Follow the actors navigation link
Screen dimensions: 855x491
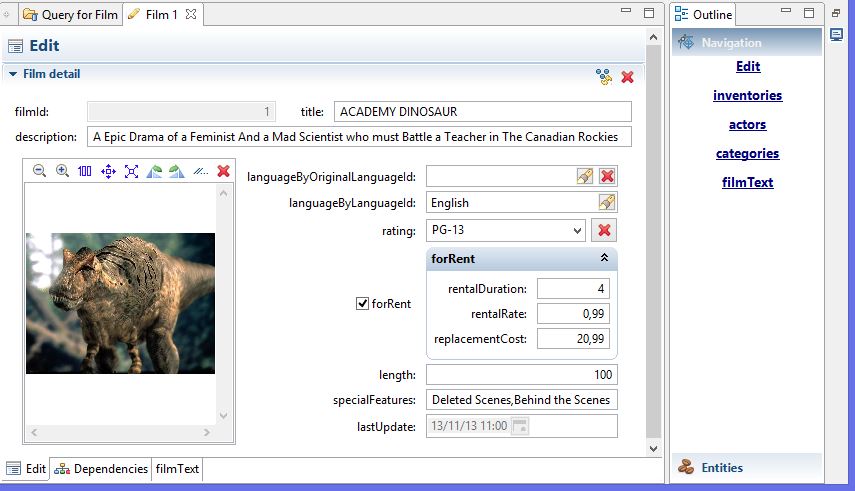[747, 125]
